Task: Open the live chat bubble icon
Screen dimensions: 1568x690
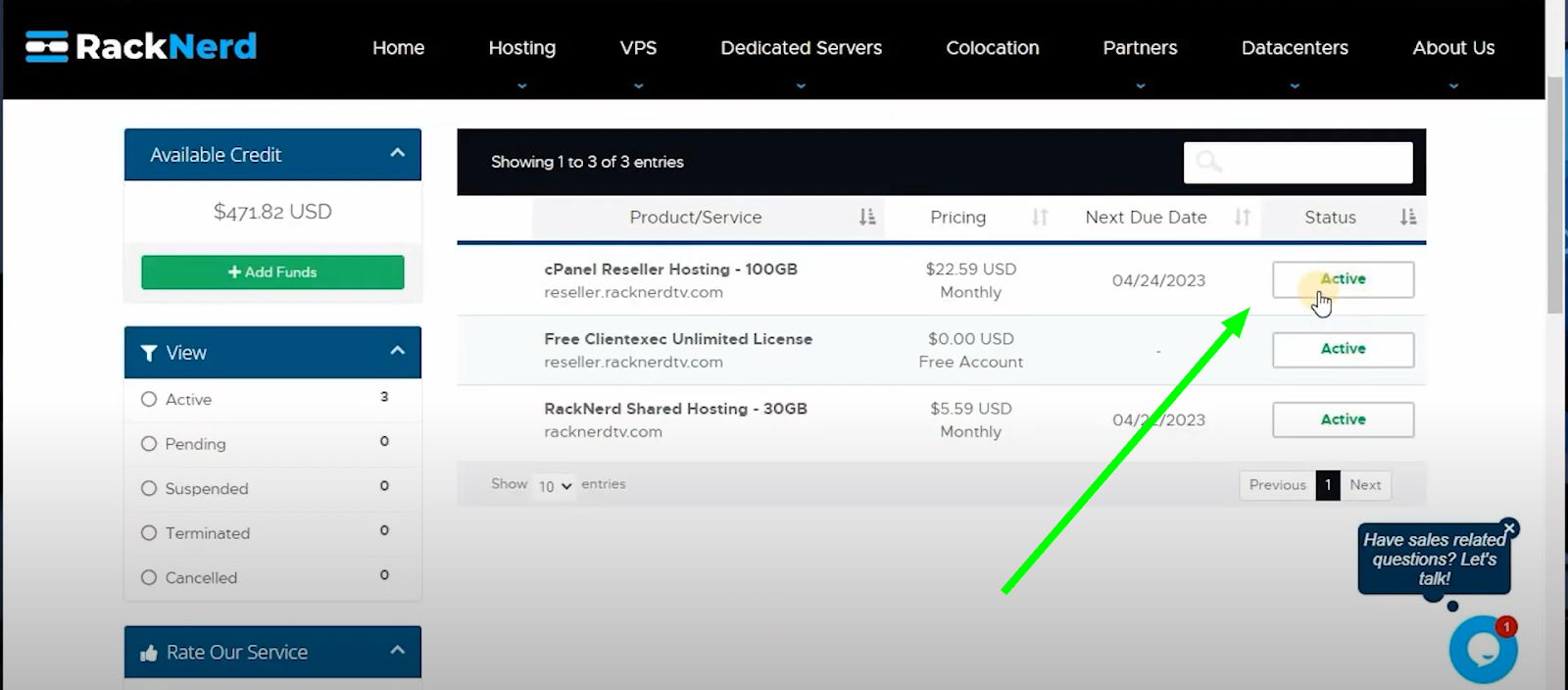Action: 1483,649
